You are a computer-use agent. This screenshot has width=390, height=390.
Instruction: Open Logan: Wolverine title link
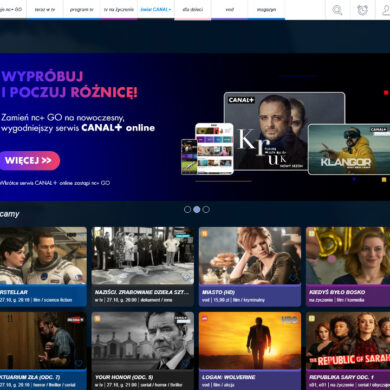click(x=229, y=377)
